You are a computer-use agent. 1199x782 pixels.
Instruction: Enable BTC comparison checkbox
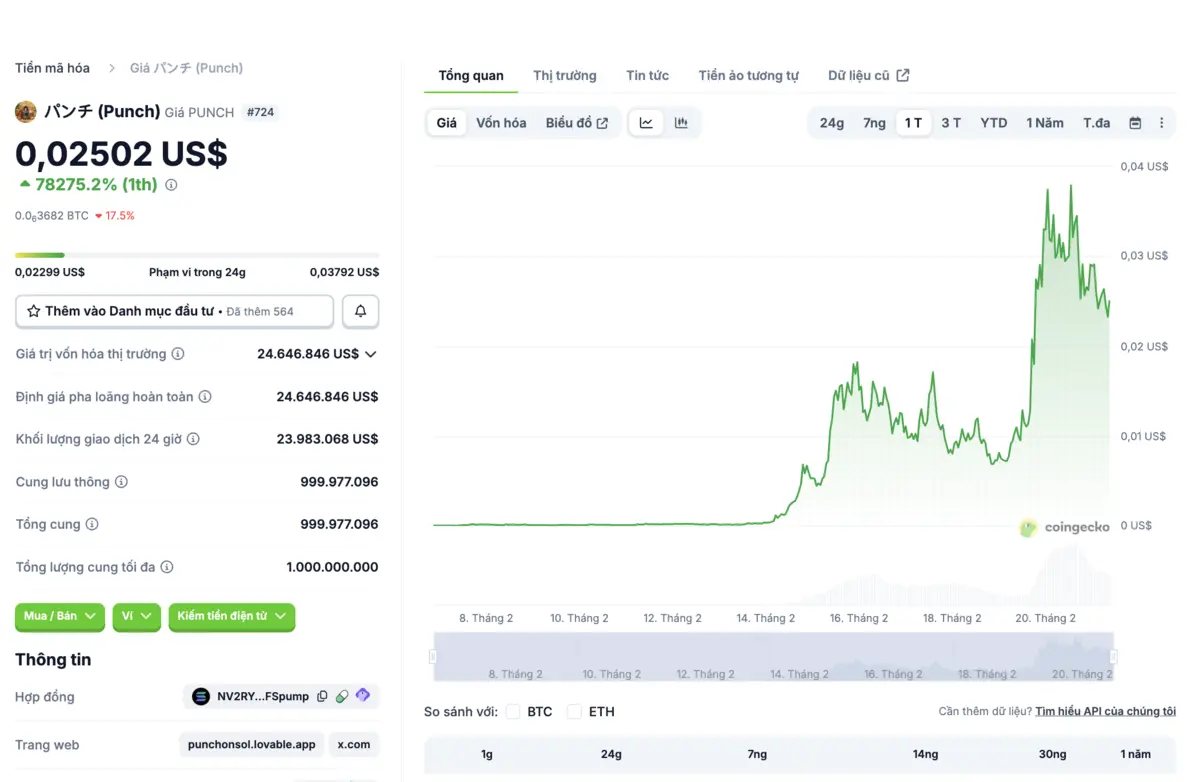[x=513, y=712]
